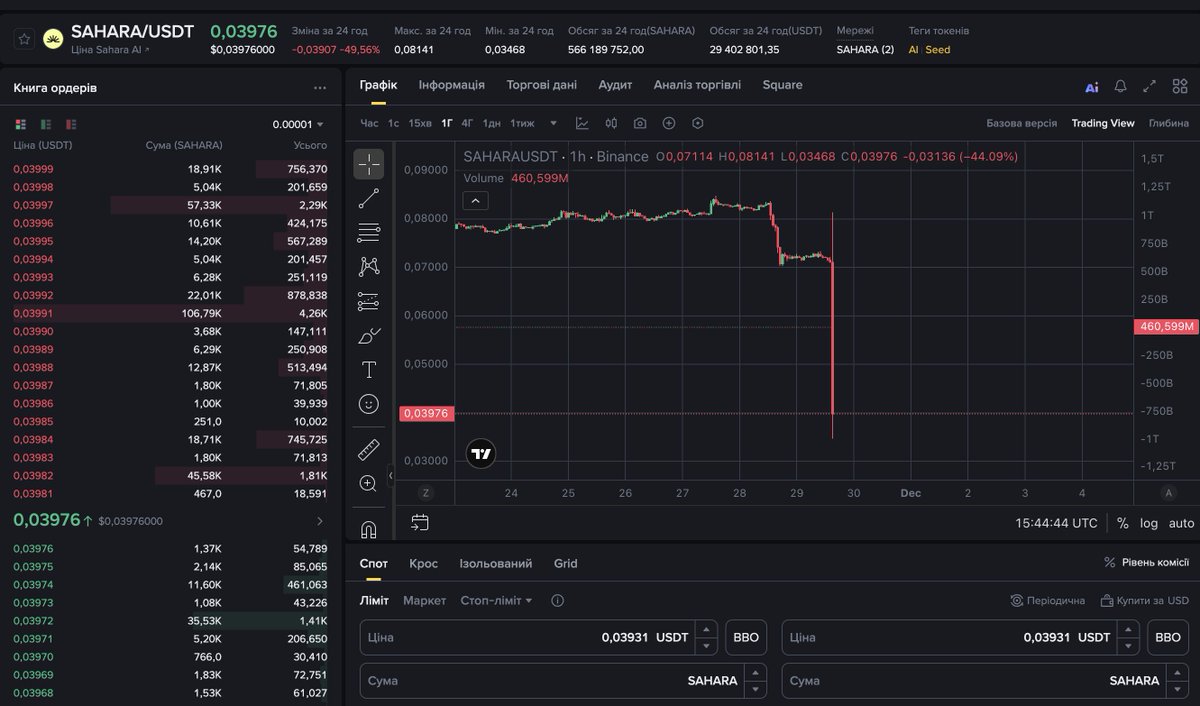Open Рівень комісії link
The height and width of the screenshot is (706, 1200).
(1146, 563)
